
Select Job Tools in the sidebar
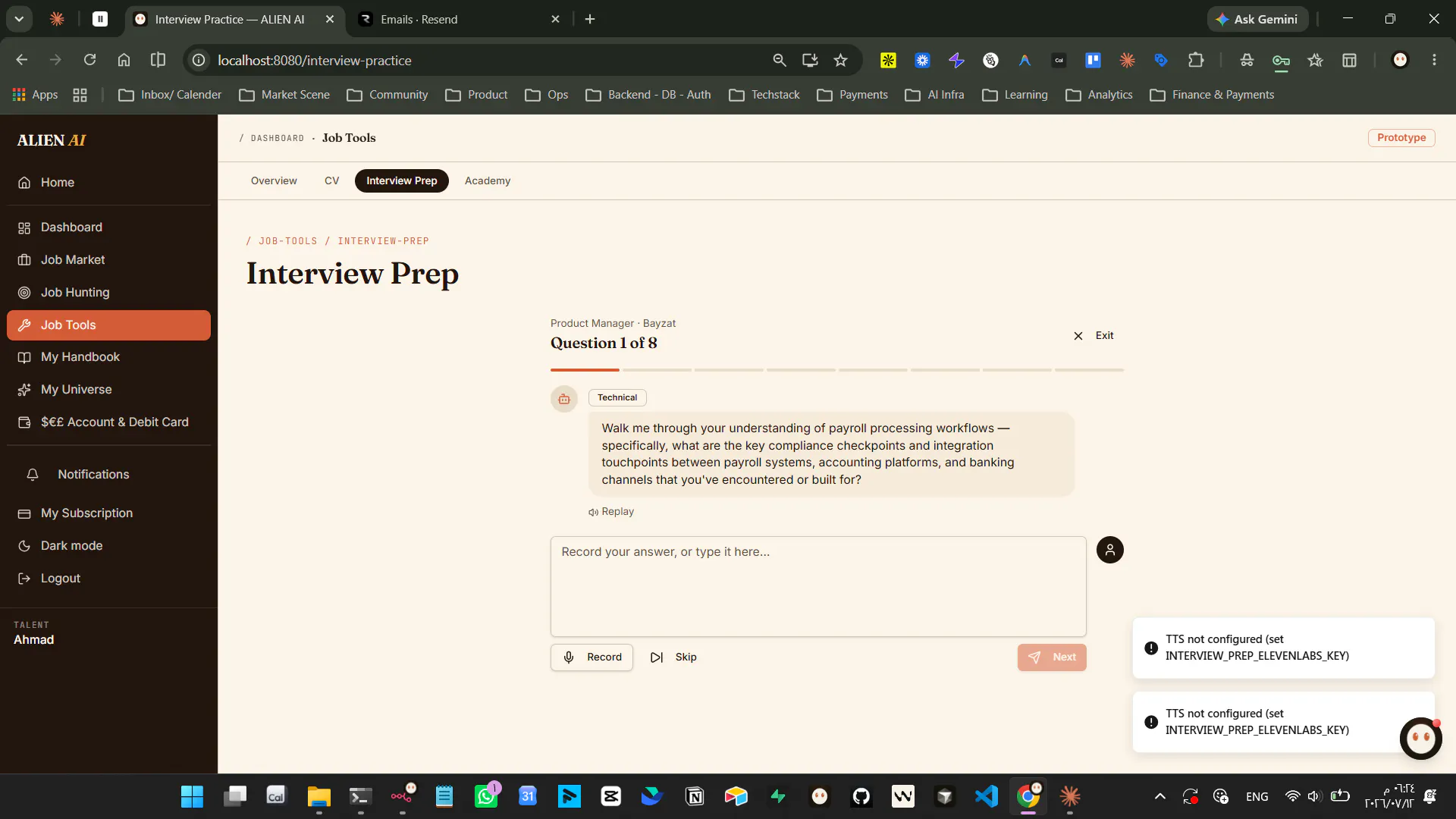(x=108, y=325)
